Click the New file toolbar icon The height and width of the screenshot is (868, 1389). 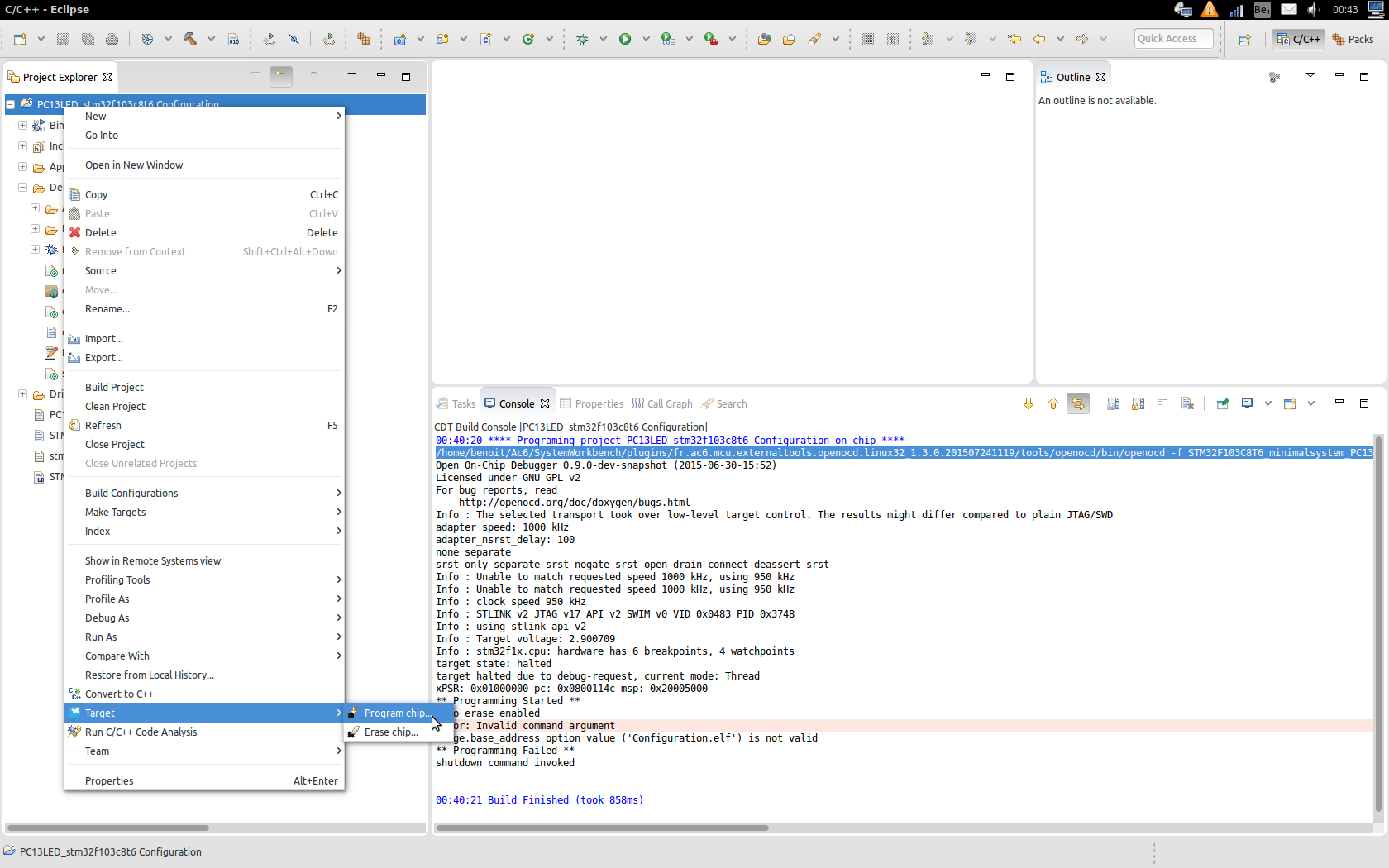[x=20, y=39]
